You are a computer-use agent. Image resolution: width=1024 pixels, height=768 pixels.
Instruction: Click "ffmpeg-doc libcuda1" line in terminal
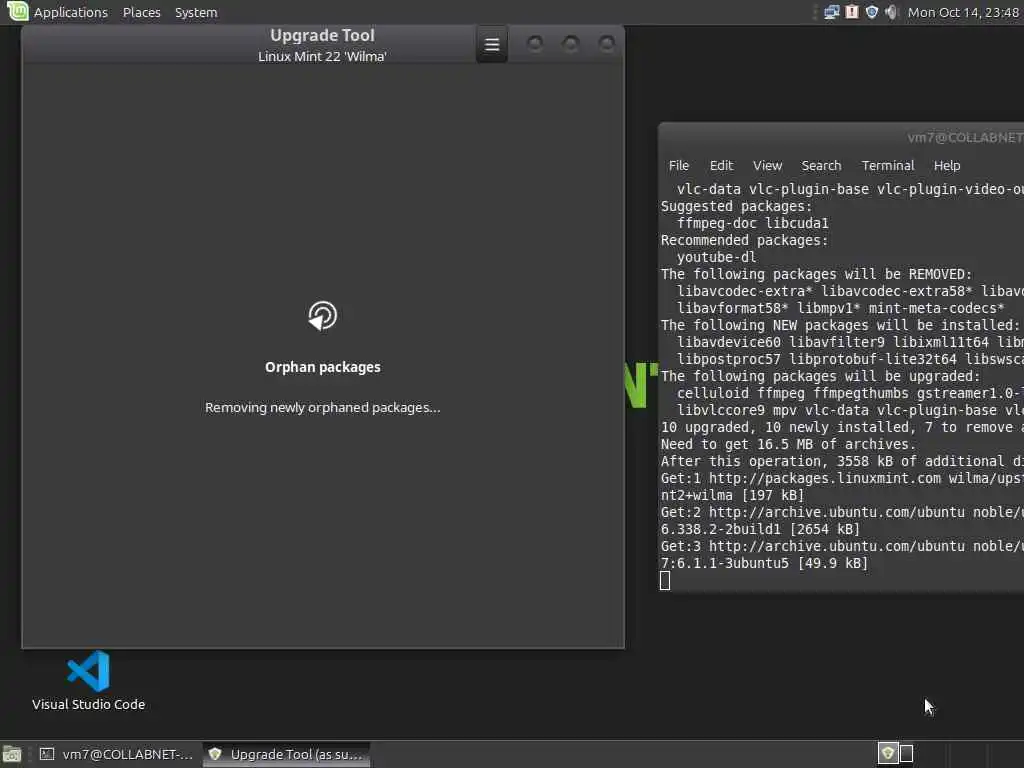point(752,223)
